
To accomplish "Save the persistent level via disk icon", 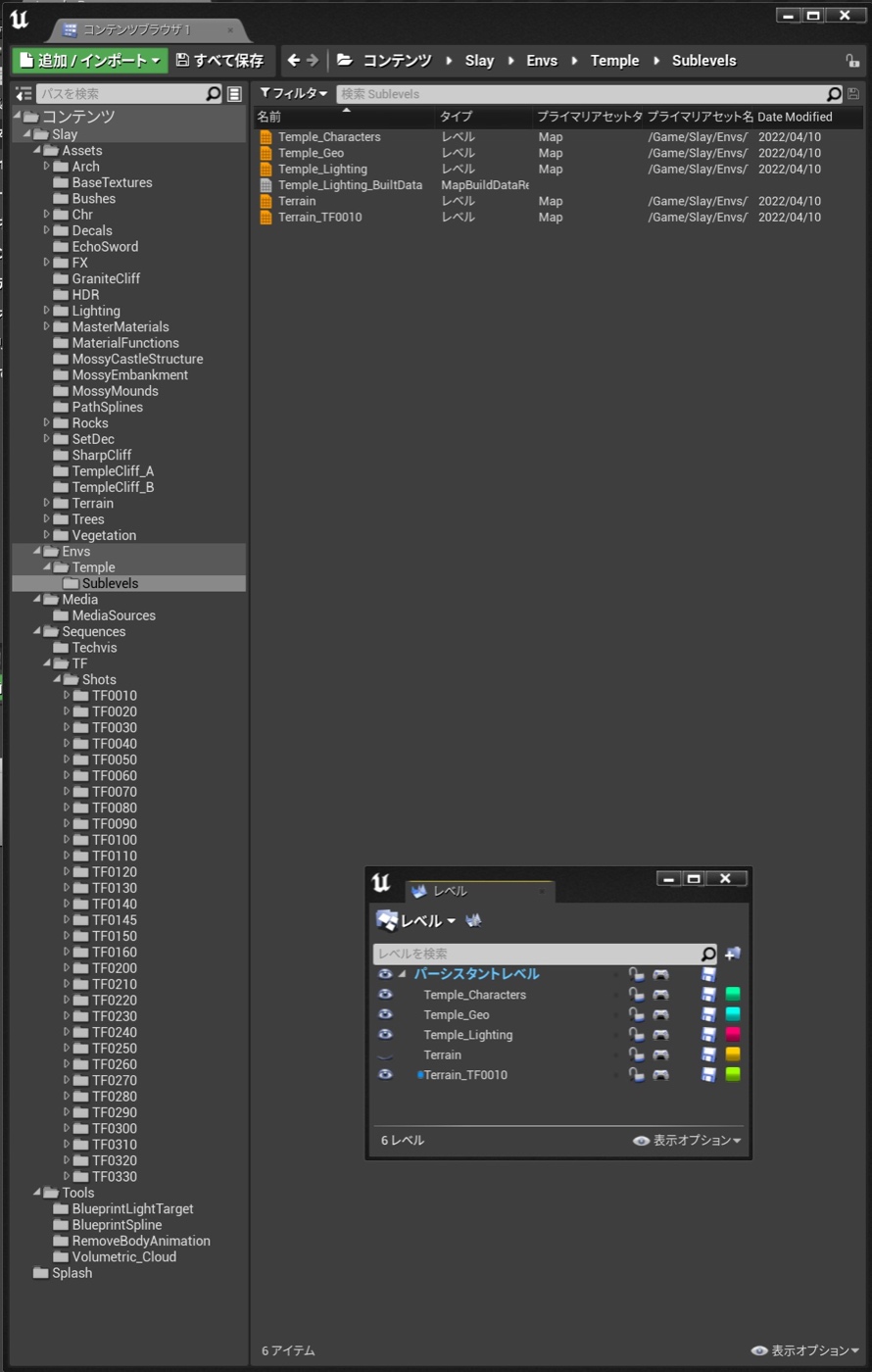I will [709, 974].
